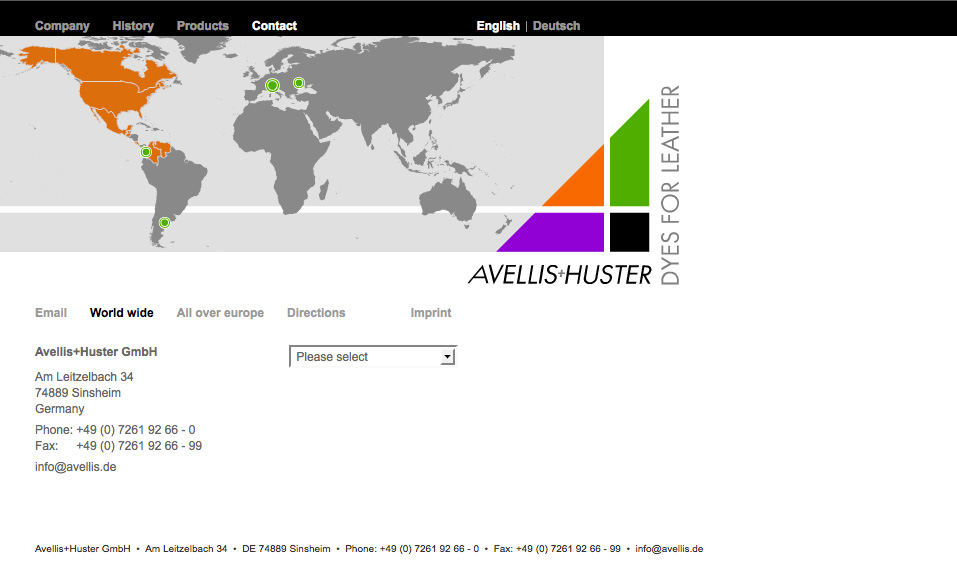Click footer text Avellis+Huster GmbH
This screenshot has height=571, width=957.
pyautogui.click(x=82, y=548)
